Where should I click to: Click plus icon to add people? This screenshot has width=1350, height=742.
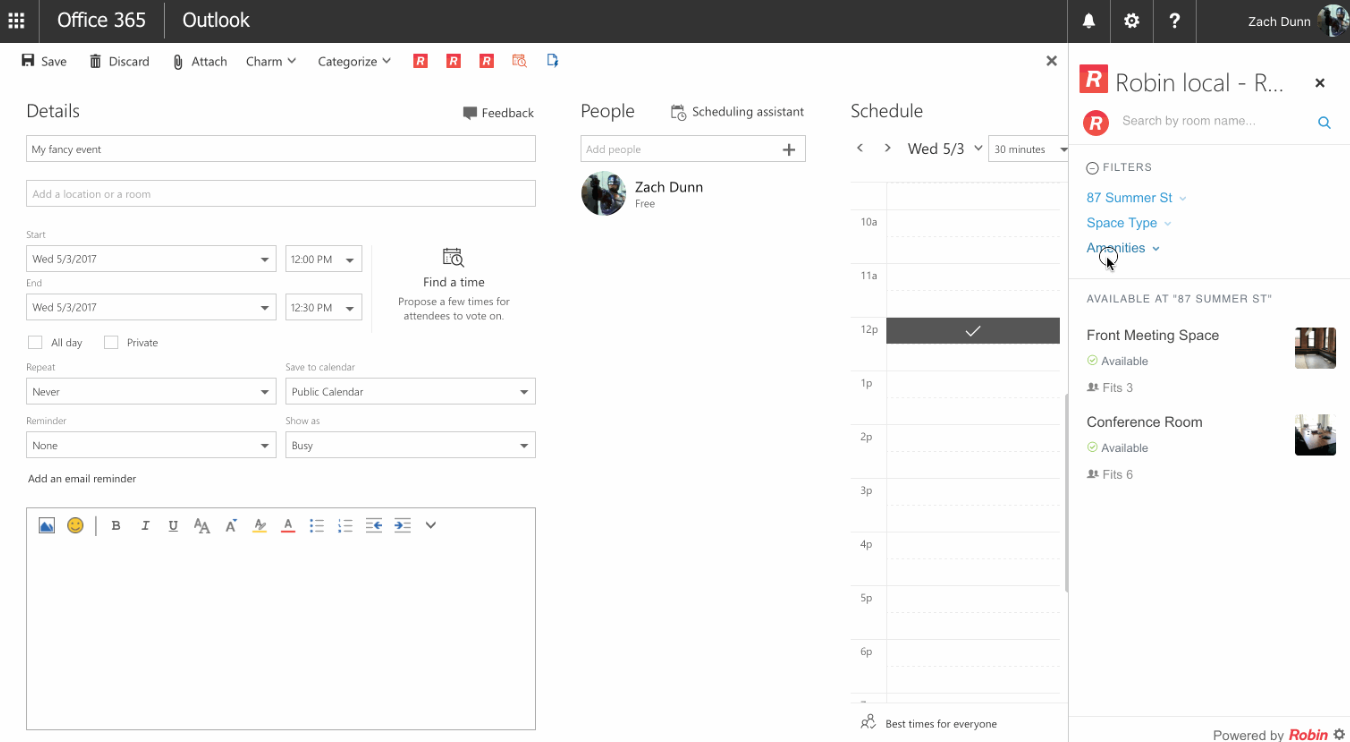789,149
